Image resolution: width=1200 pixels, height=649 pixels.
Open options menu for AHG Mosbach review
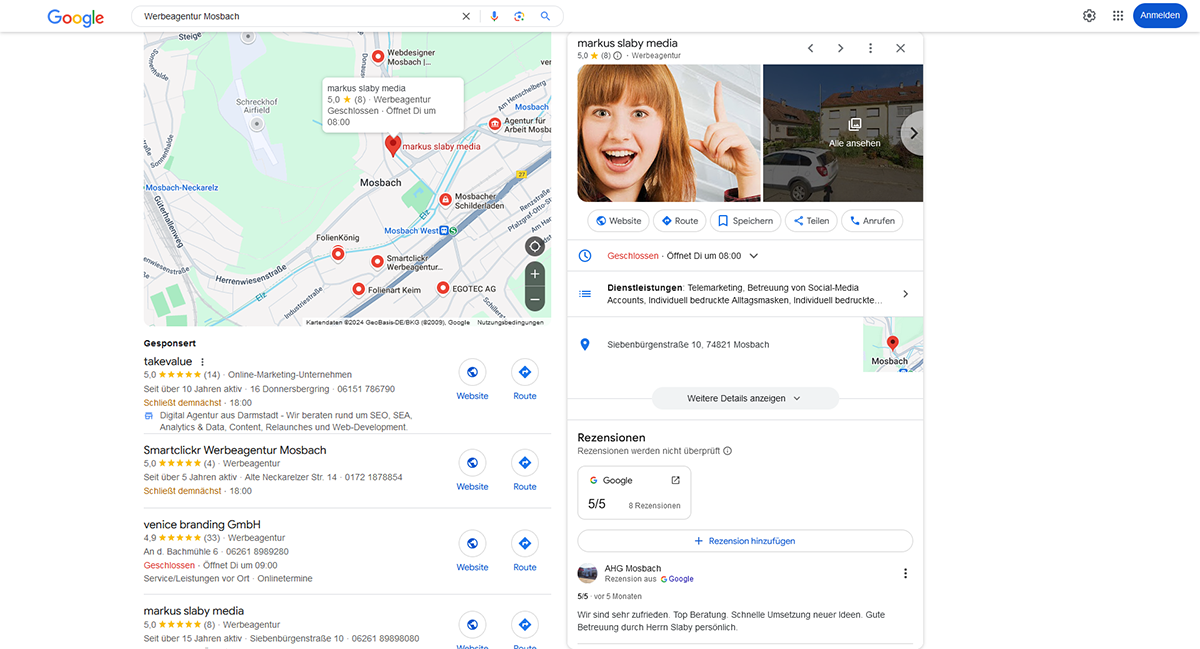pos(905,573)
